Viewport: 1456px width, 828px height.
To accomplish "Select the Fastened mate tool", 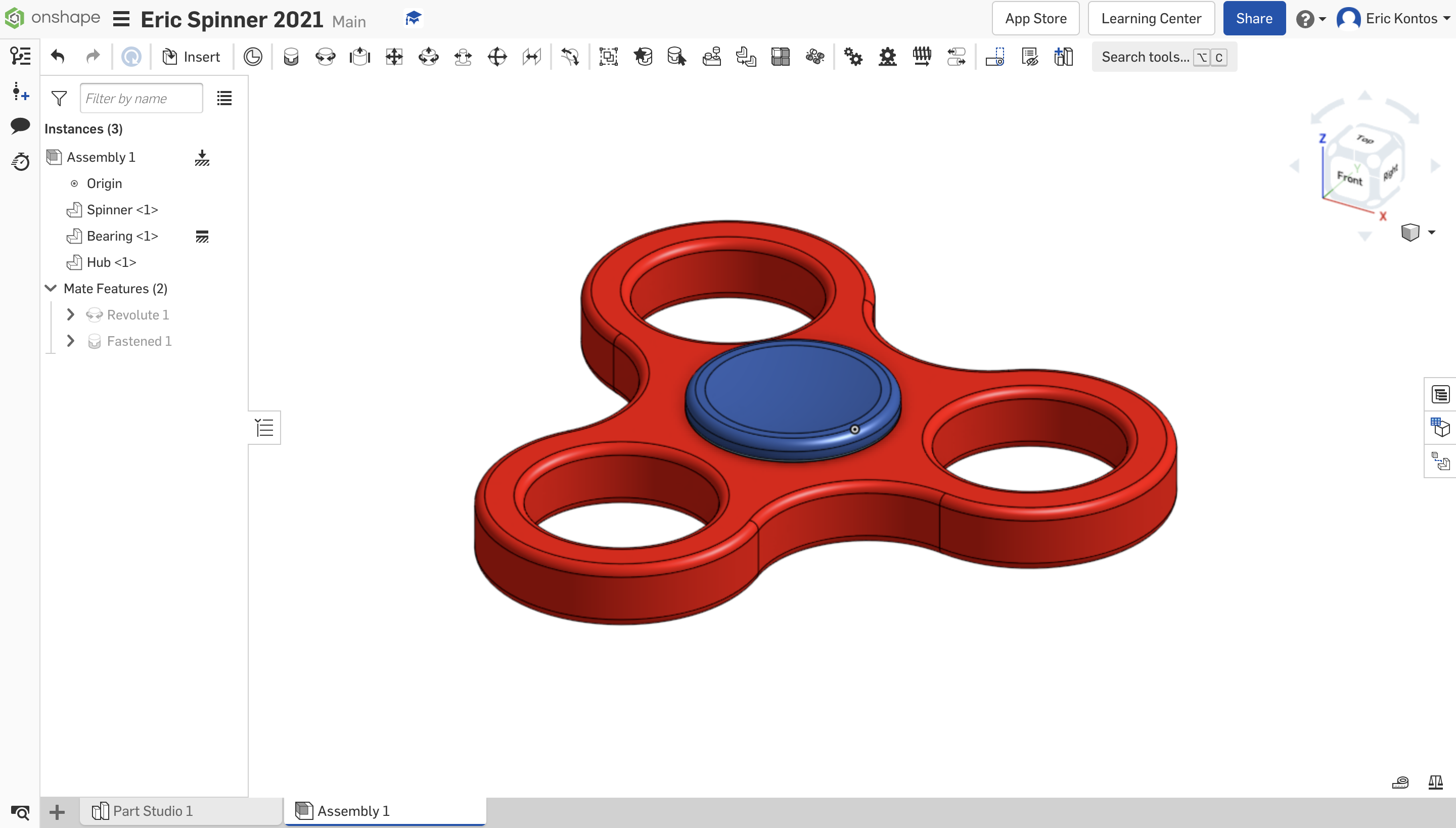I will [291, 56].
